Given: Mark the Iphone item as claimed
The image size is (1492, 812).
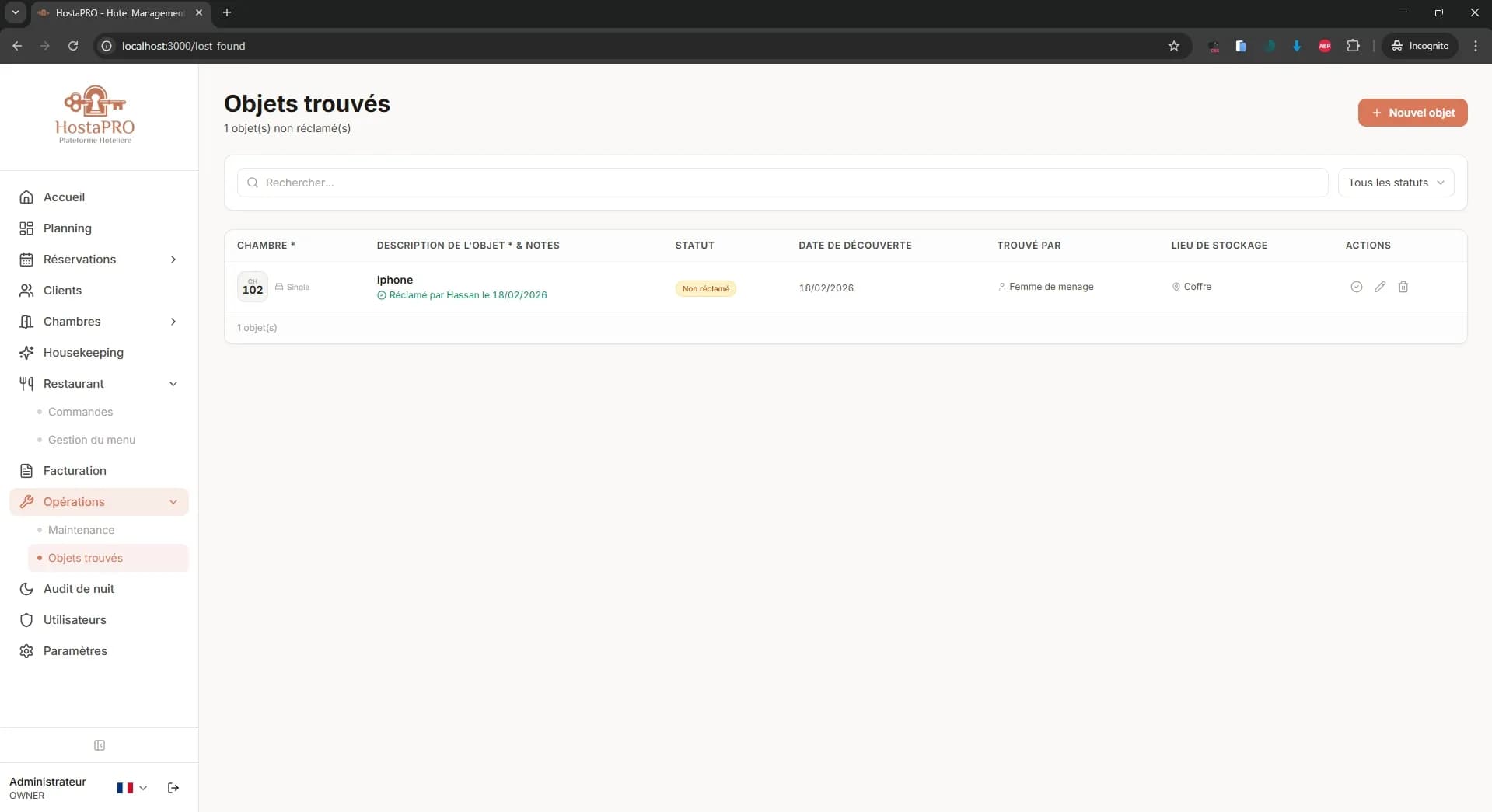Looking at the screenshot, I should (x=1356, y=287).
